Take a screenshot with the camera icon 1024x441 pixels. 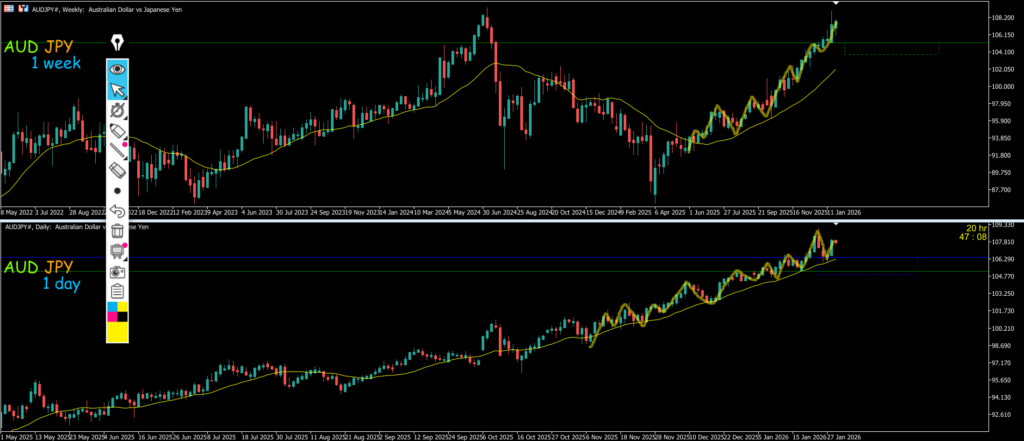click(x=118, y=271)
